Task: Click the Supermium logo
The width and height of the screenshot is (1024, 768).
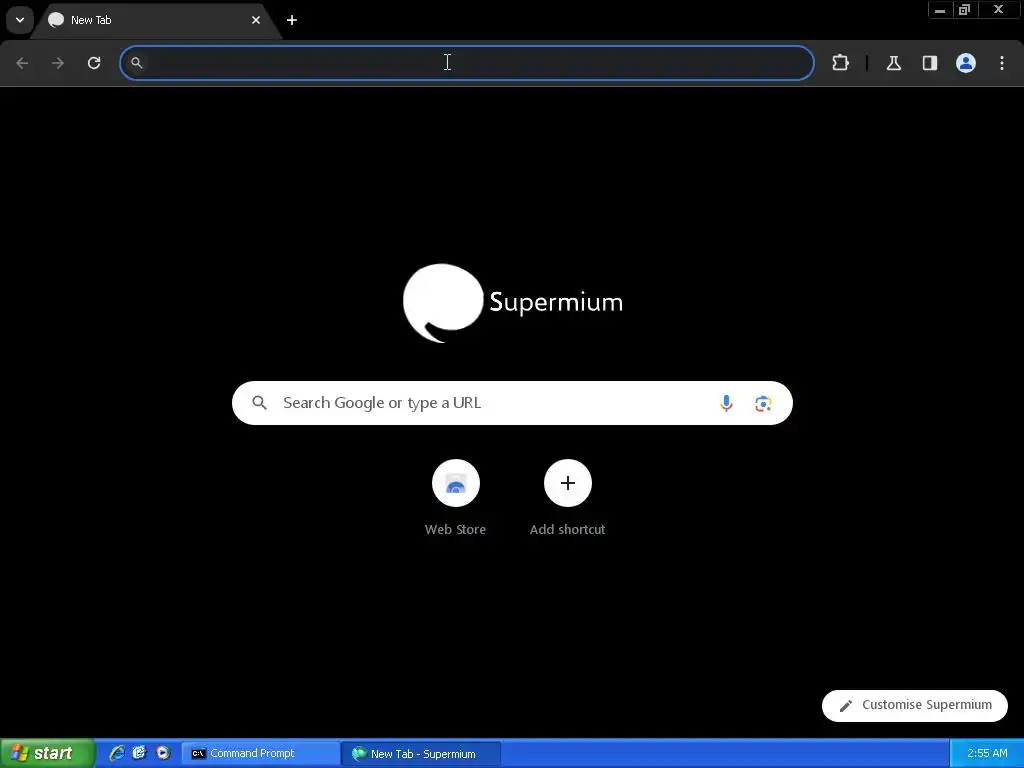Action: [x=513, y=303]
